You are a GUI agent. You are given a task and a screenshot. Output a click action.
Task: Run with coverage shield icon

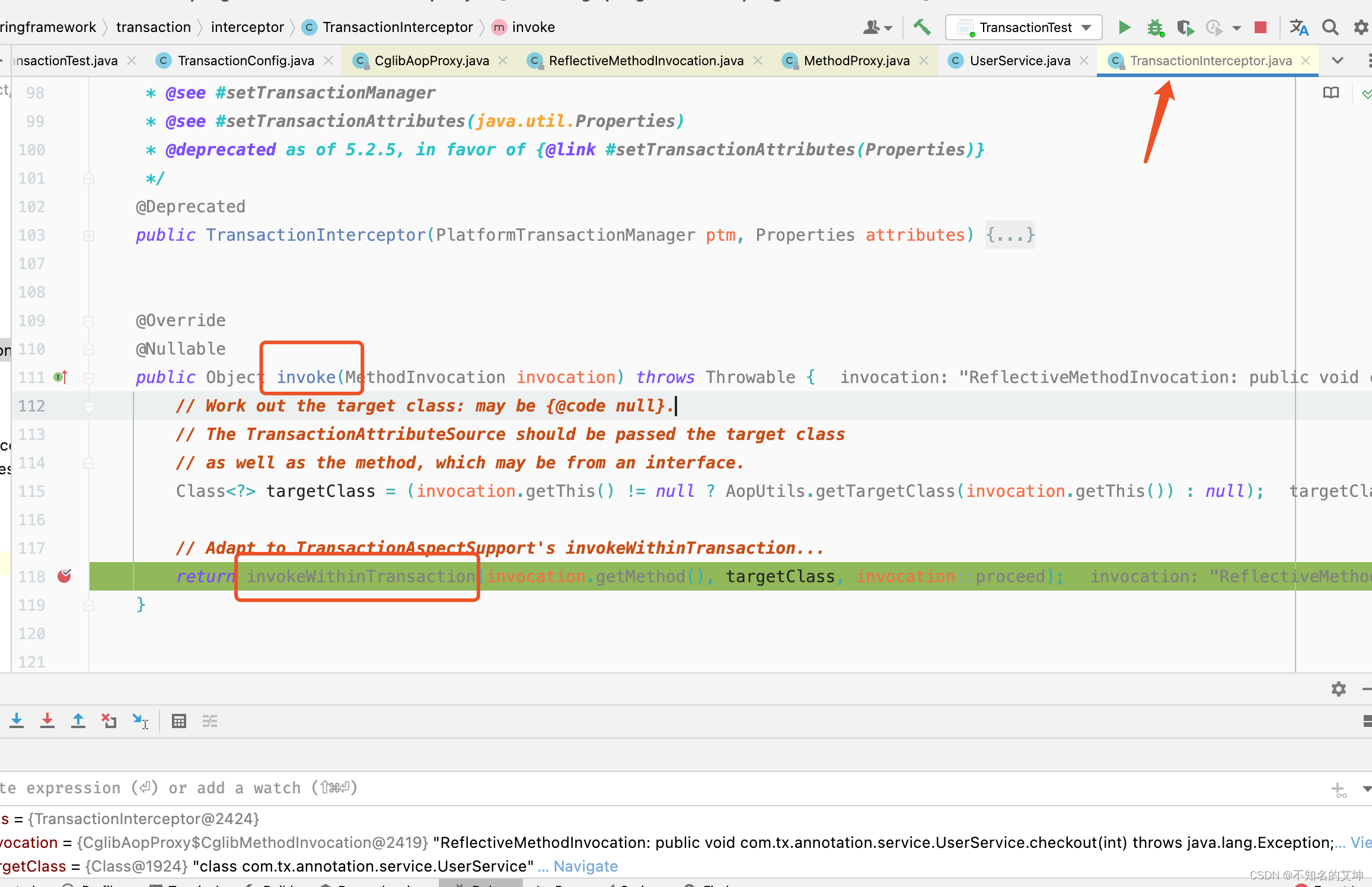coord(1185,27)
